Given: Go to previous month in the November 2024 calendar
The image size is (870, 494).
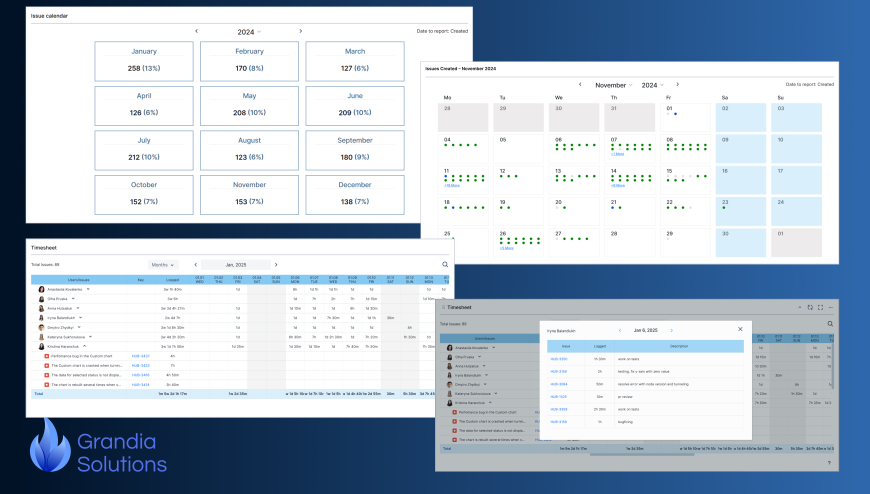Looking at the screenshot, I should pyautogui.click(x=580, y=84).
